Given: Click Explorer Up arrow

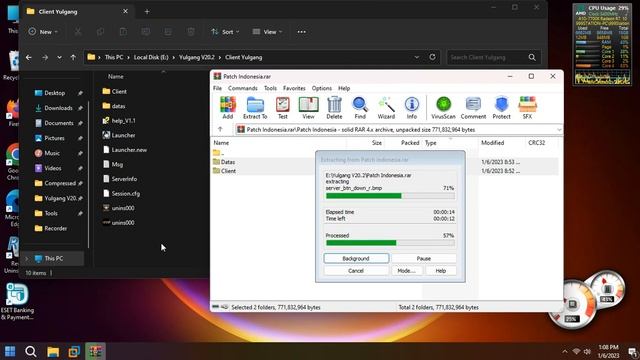Looking at the screenshot, I should click(x=73, y=58).
